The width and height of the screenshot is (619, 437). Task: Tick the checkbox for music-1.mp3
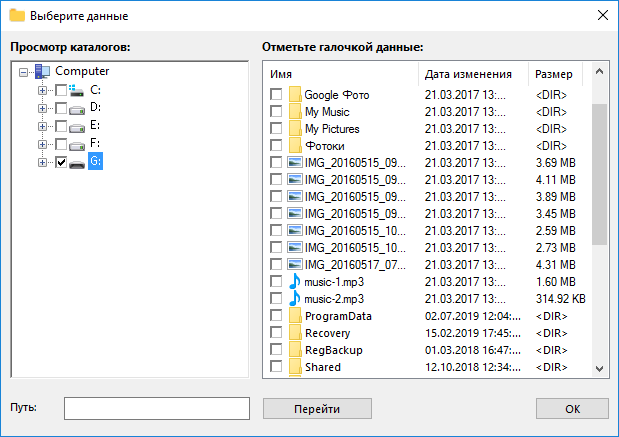click(x=276, y=282)
